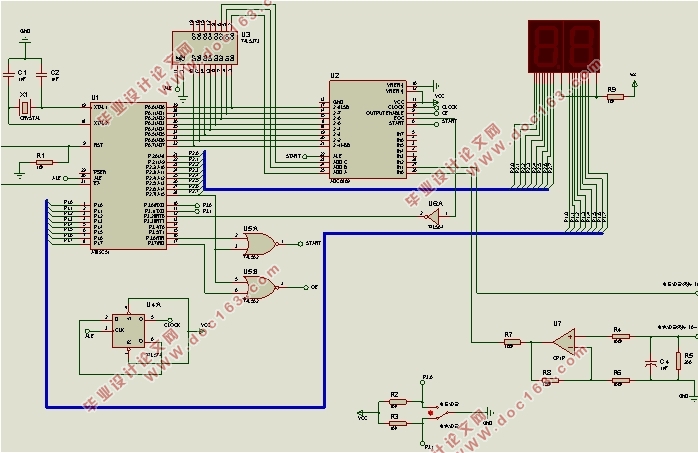Image resolution: width=698 pixels, height=453 pixels.
Task: Click the START terminal after U5:A
Action: click(x=300, y=243)
